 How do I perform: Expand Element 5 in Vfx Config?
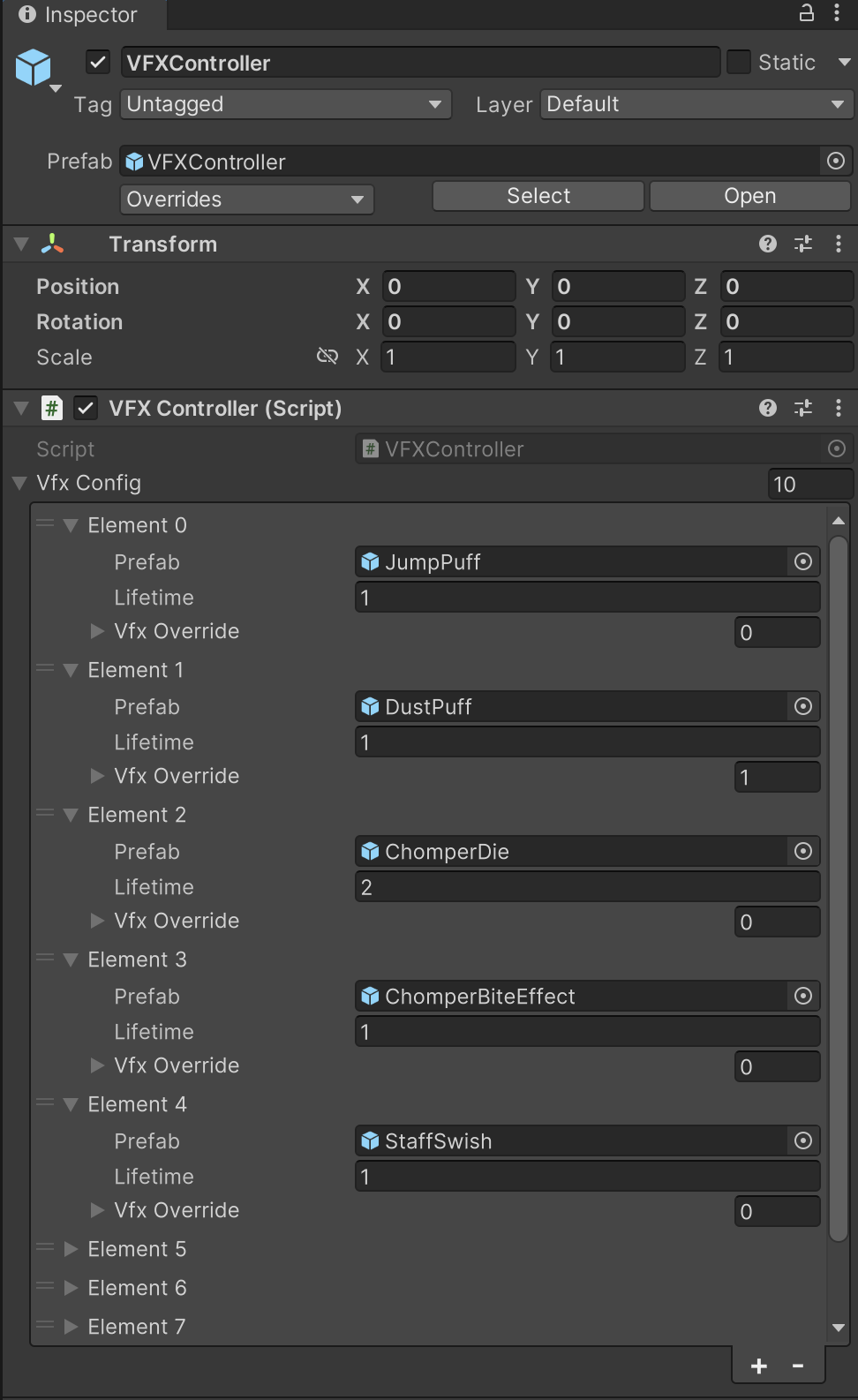tap(71, 1249)
